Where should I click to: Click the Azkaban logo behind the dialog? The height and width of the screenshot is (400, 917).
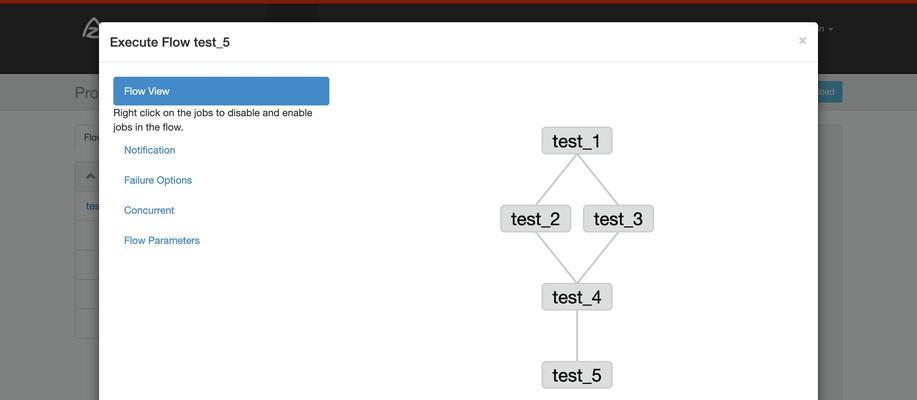tap(91, 28)
